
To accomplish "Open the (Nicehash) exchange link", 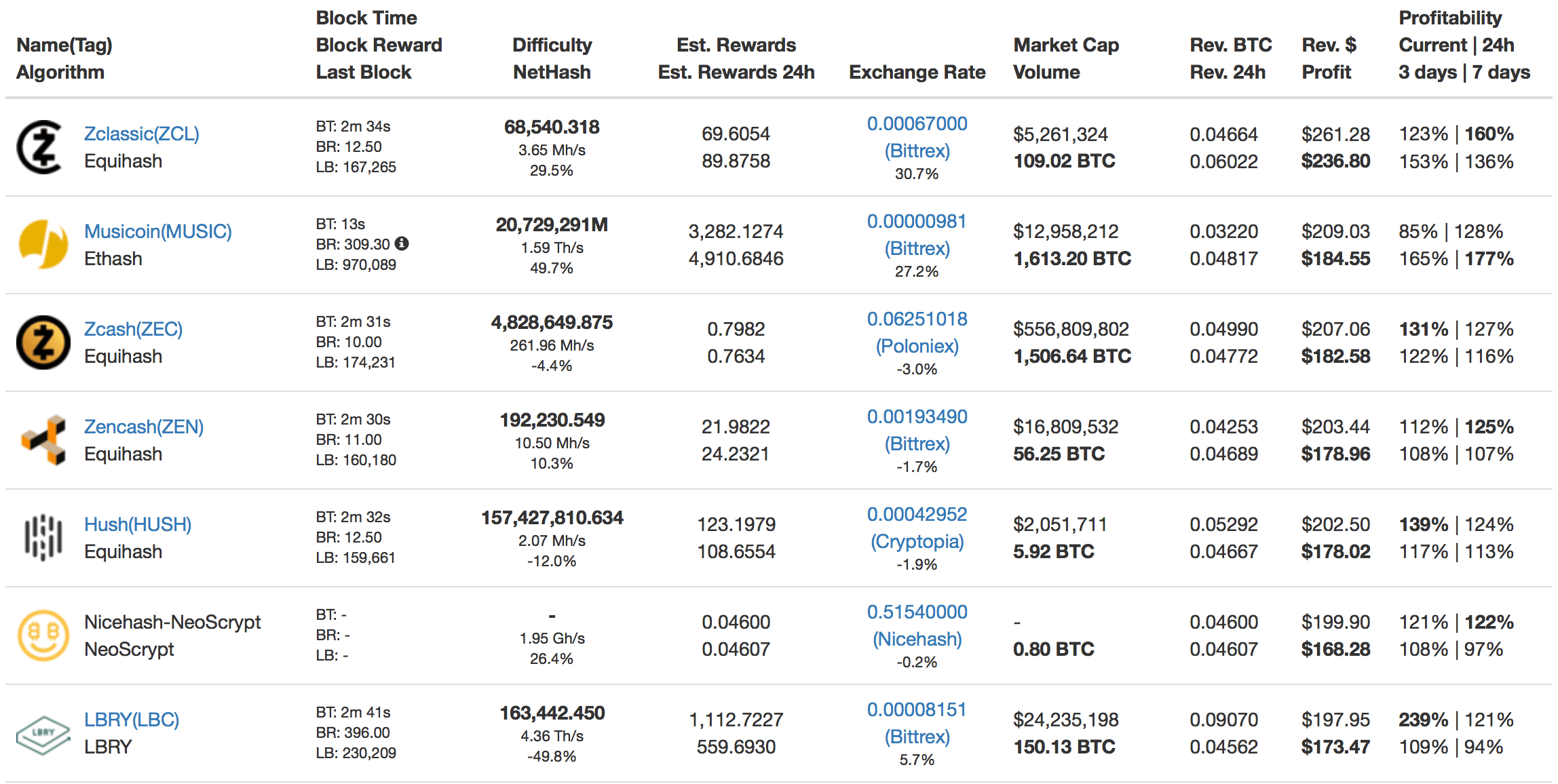I will [x=917, y=640].
